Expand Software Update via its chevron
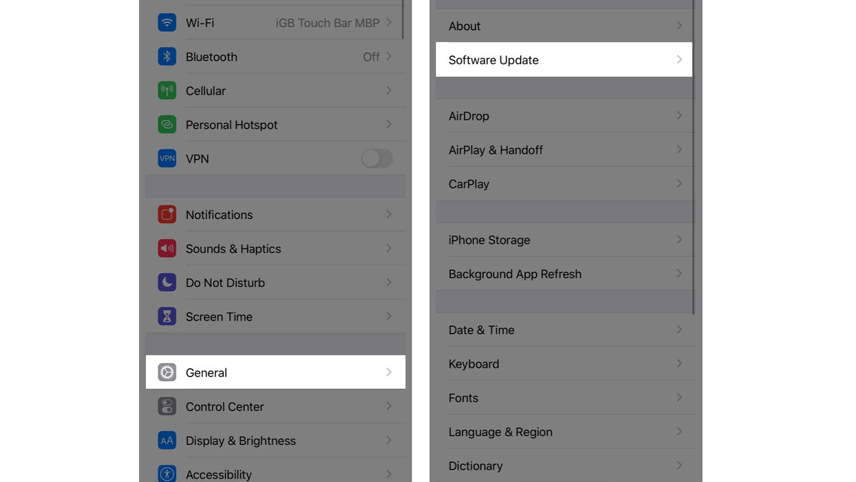The image size is (856, 482). [x=679, y=59]
